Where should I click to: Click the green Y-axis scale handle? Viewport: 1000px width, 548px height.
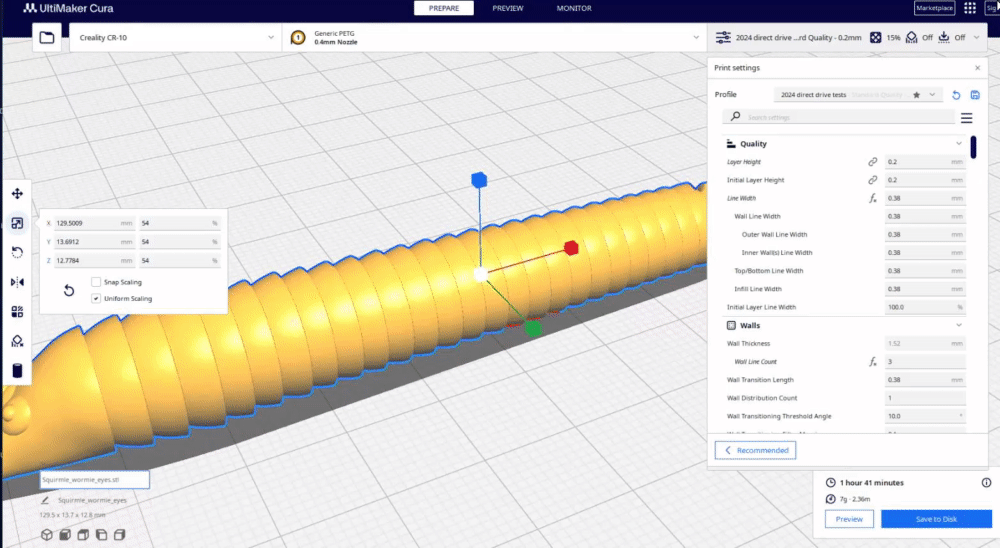click(533, 329)
